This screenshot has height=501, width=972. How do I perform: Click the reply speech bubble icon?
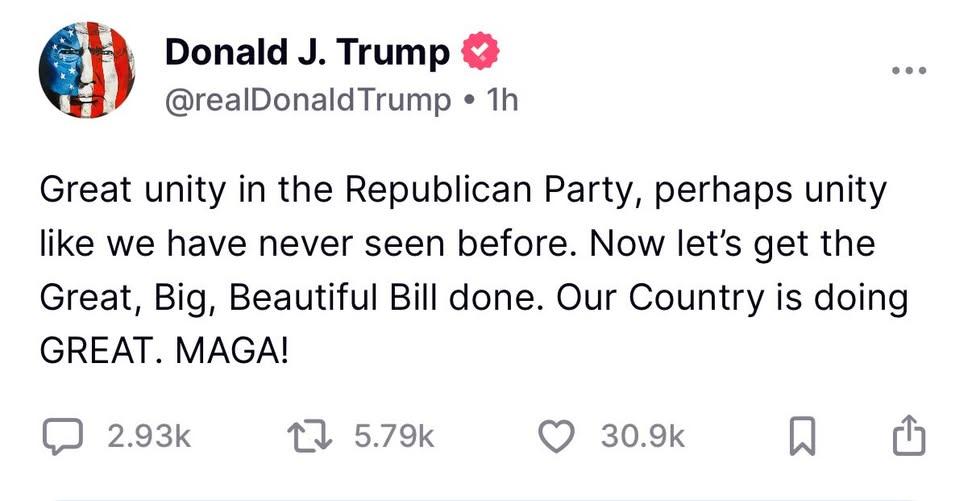click(64, 436)
